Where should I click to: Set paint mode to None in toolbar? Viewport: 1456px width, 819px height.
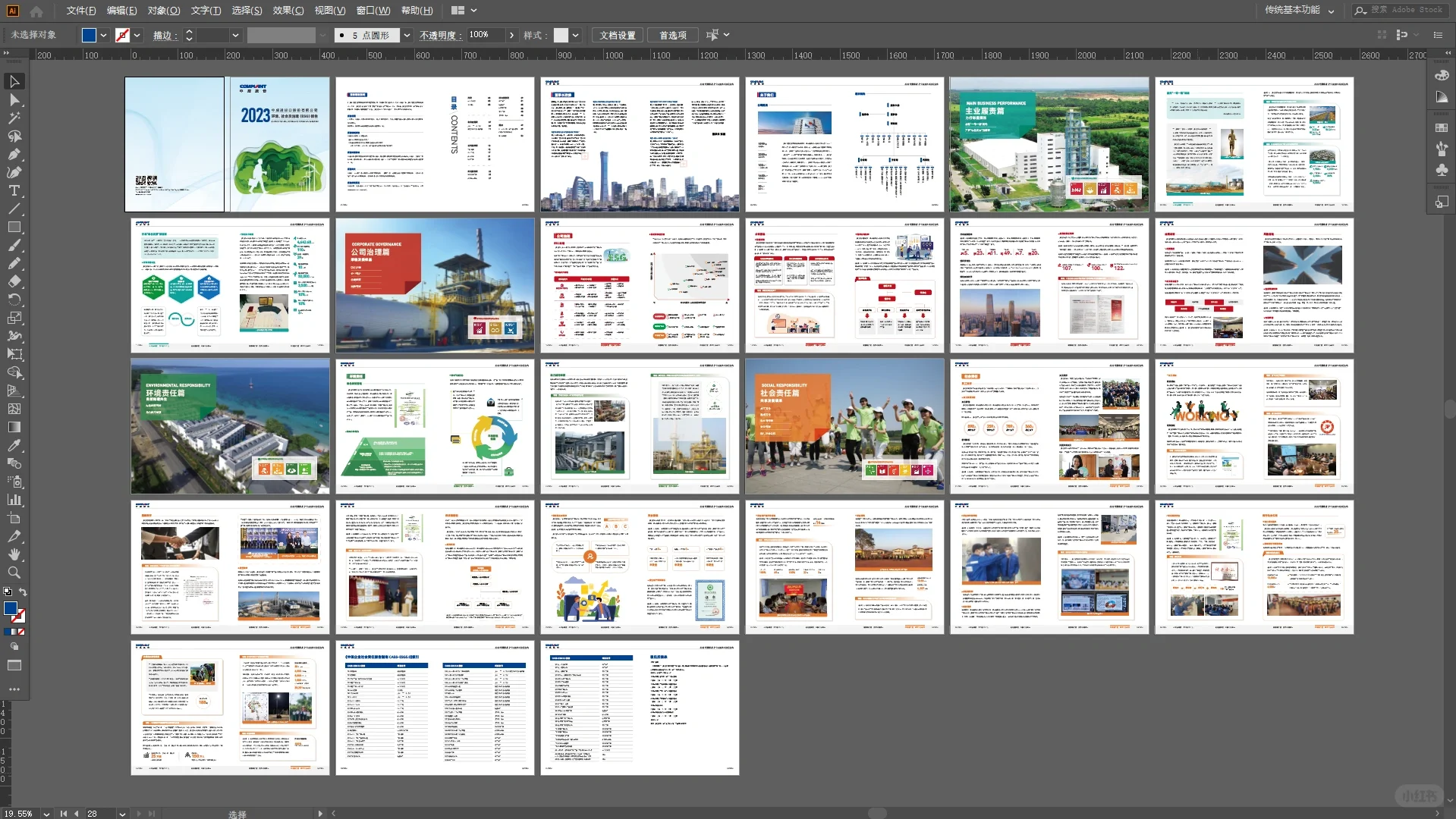click(x=21, y=632)
